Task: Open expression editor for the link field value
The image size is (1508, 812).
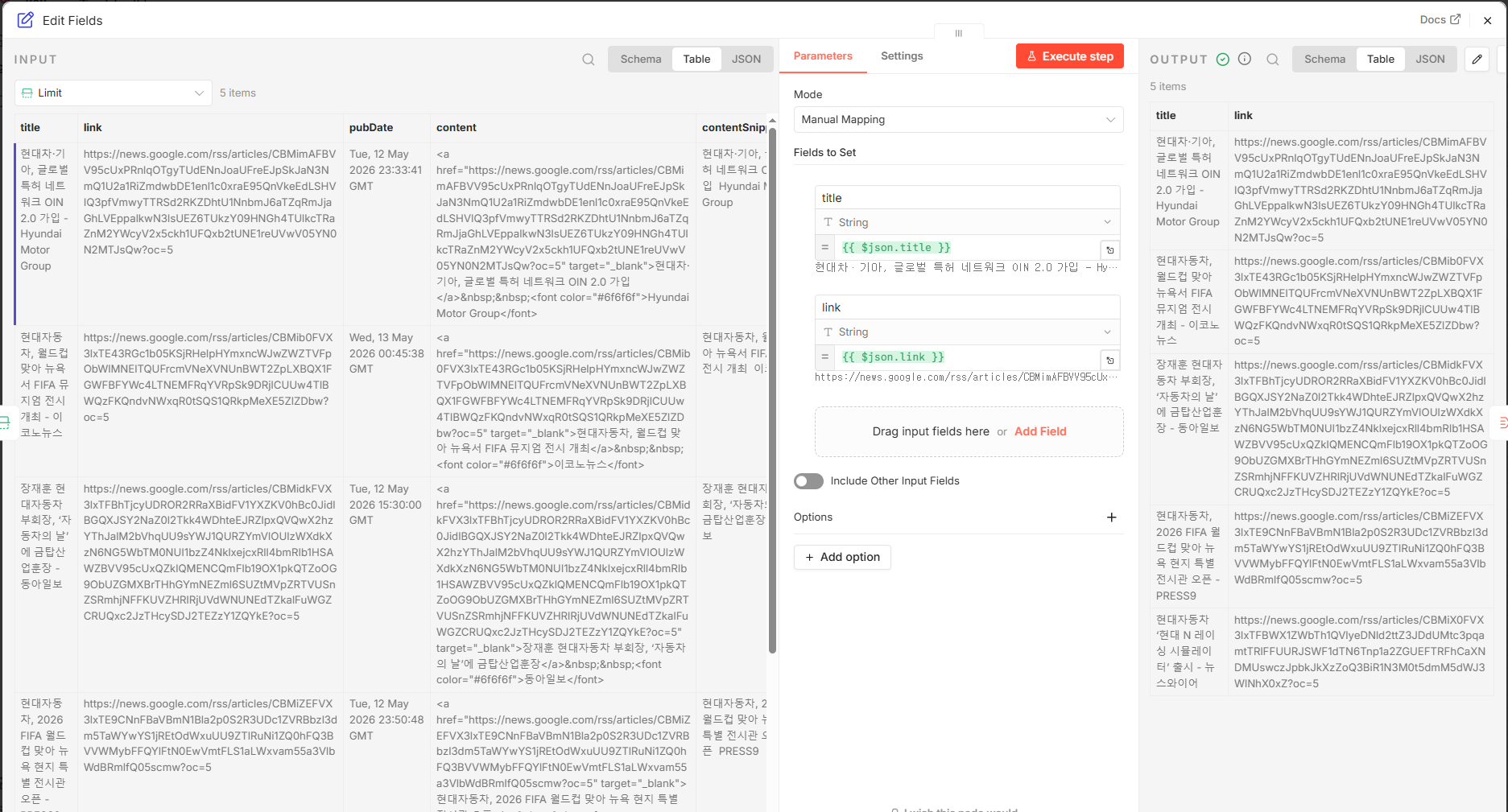Action: point(1110,360)
